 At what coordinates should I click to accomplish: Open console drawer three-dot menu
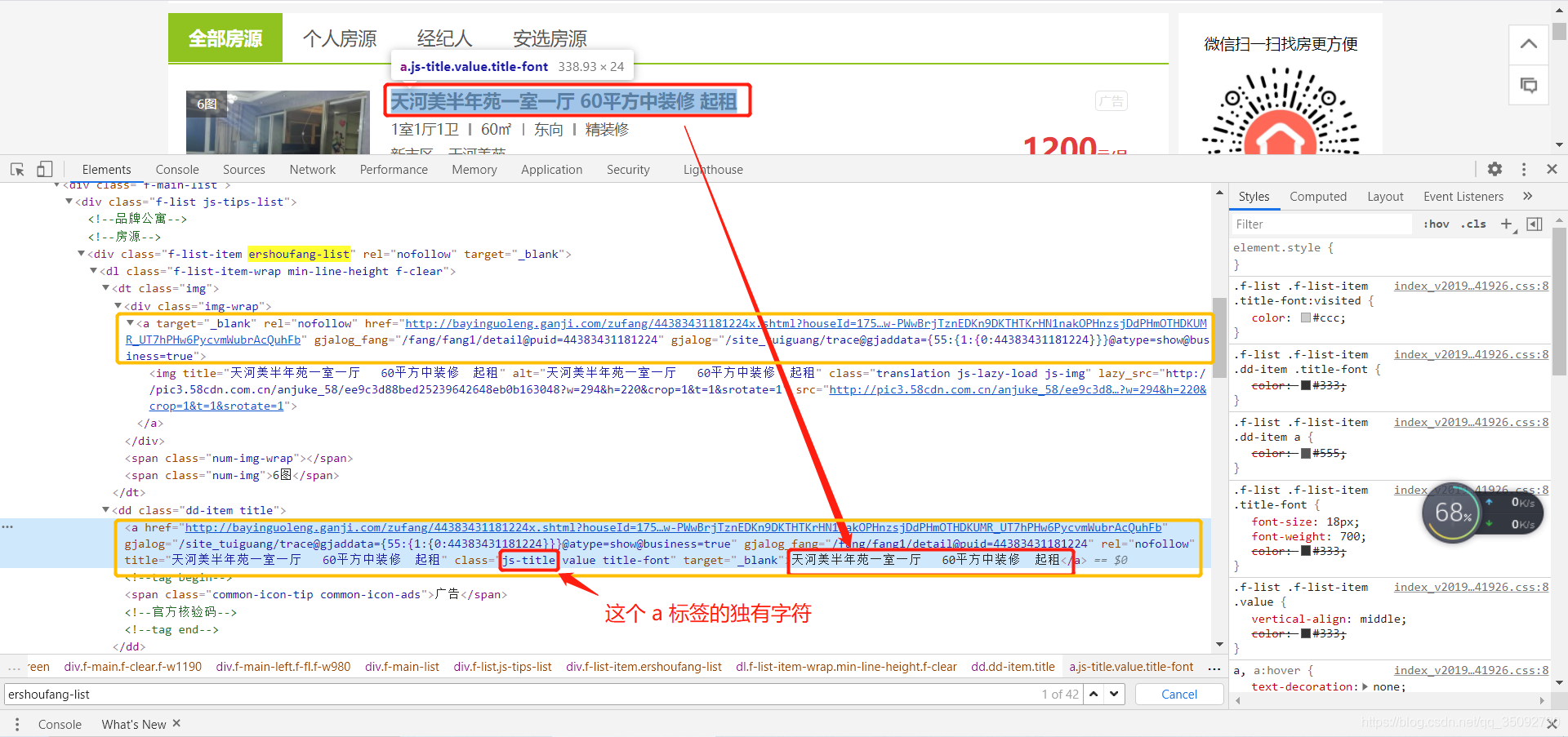pos(18,724)
